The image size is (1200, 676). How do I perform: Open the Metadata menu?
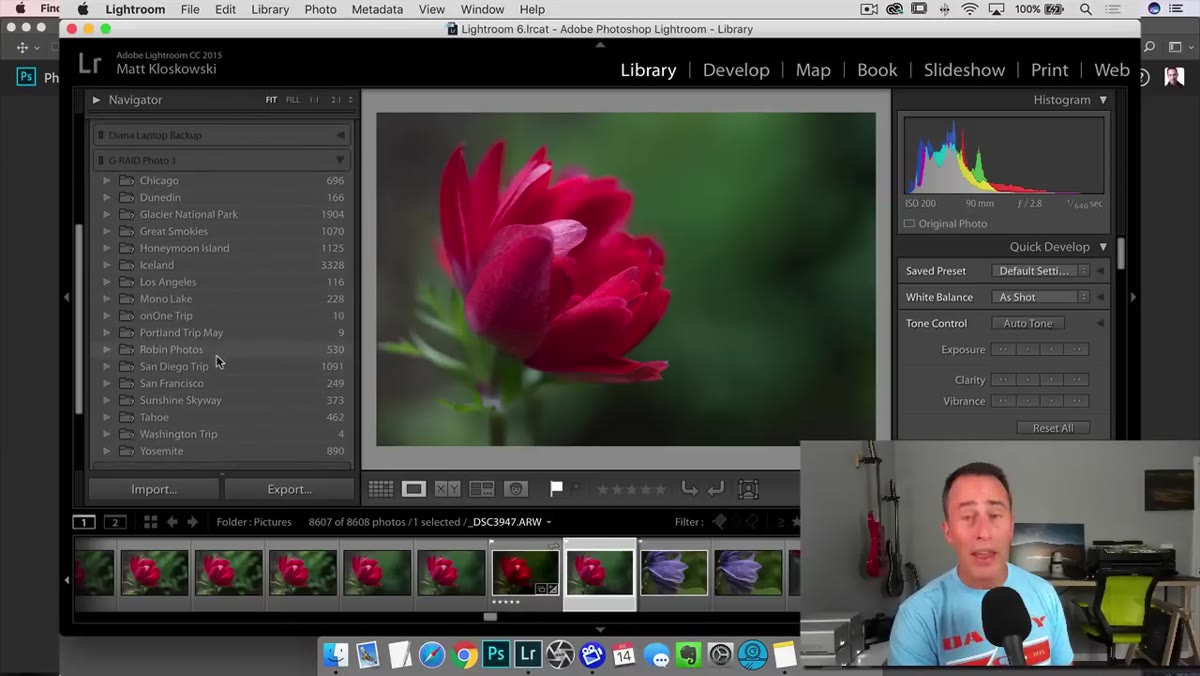[377, 9]
